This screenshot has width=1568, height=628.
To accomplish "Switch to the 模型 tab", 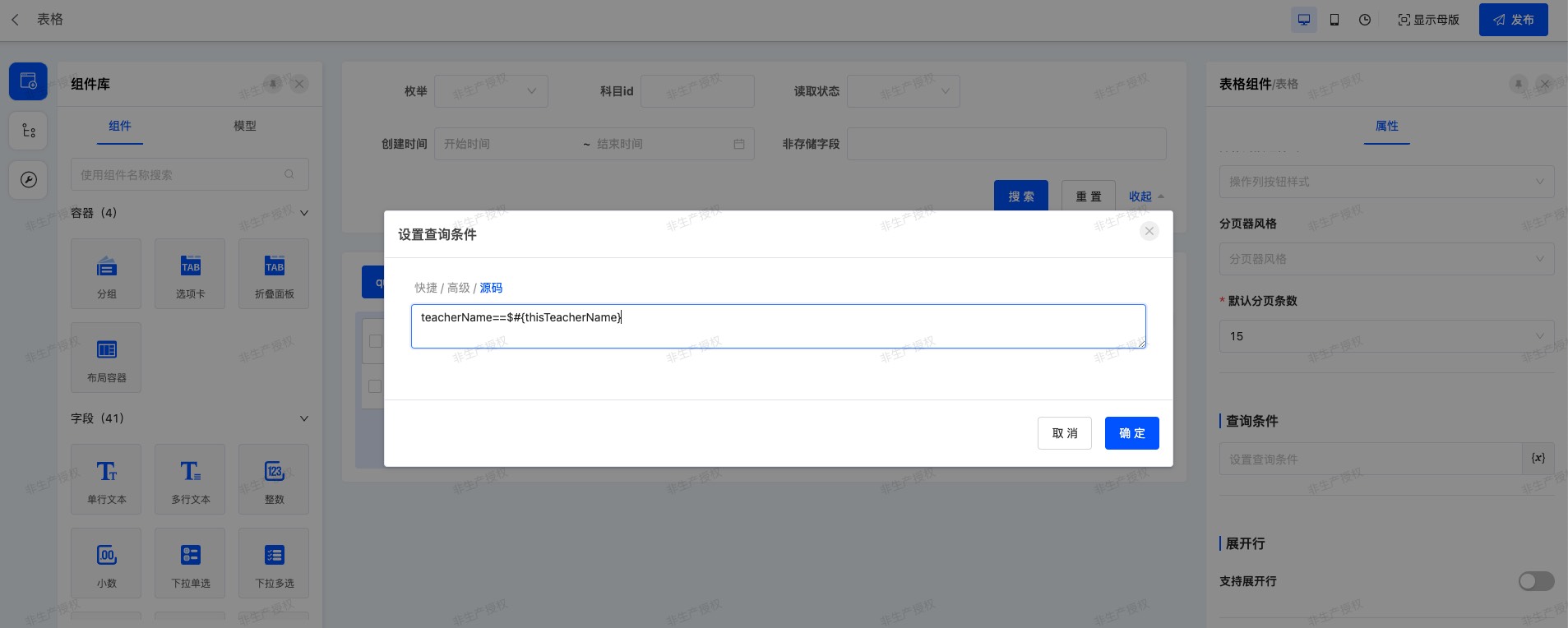I will tap(244, 126).
